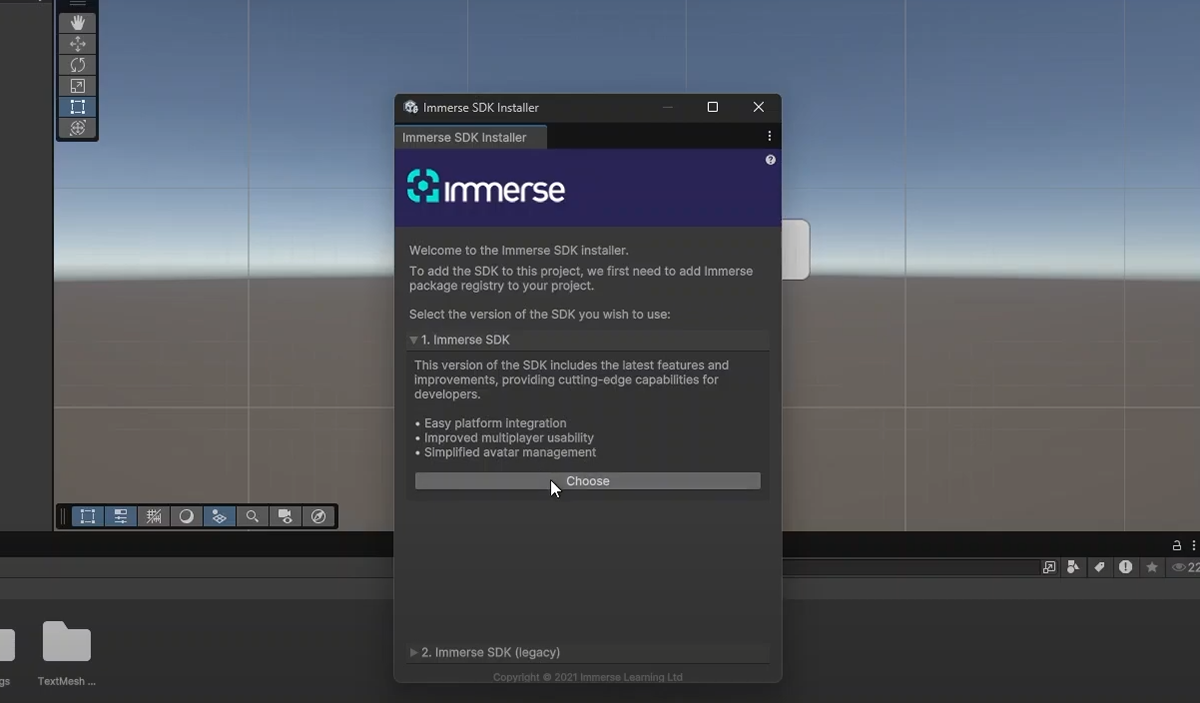Toggle the sliders overlay button in bottom toolbar
The image size is (1200, 703).
click(x=120, y=516)
